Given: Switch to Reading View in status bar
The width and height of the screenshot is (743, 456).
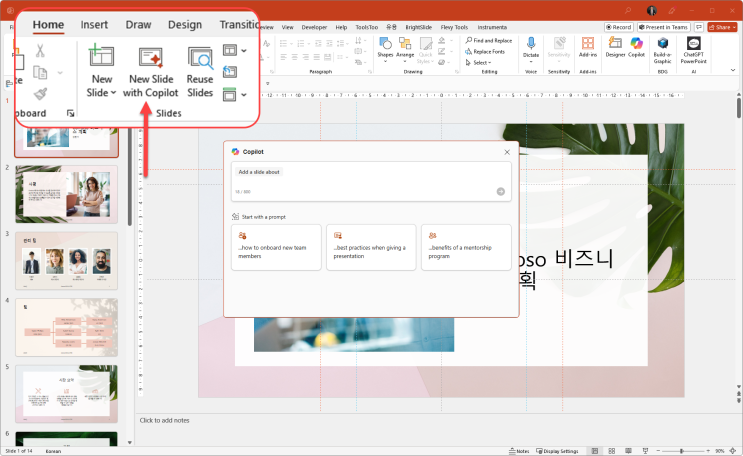Looking at the screenshot, I should coord(630,451).
